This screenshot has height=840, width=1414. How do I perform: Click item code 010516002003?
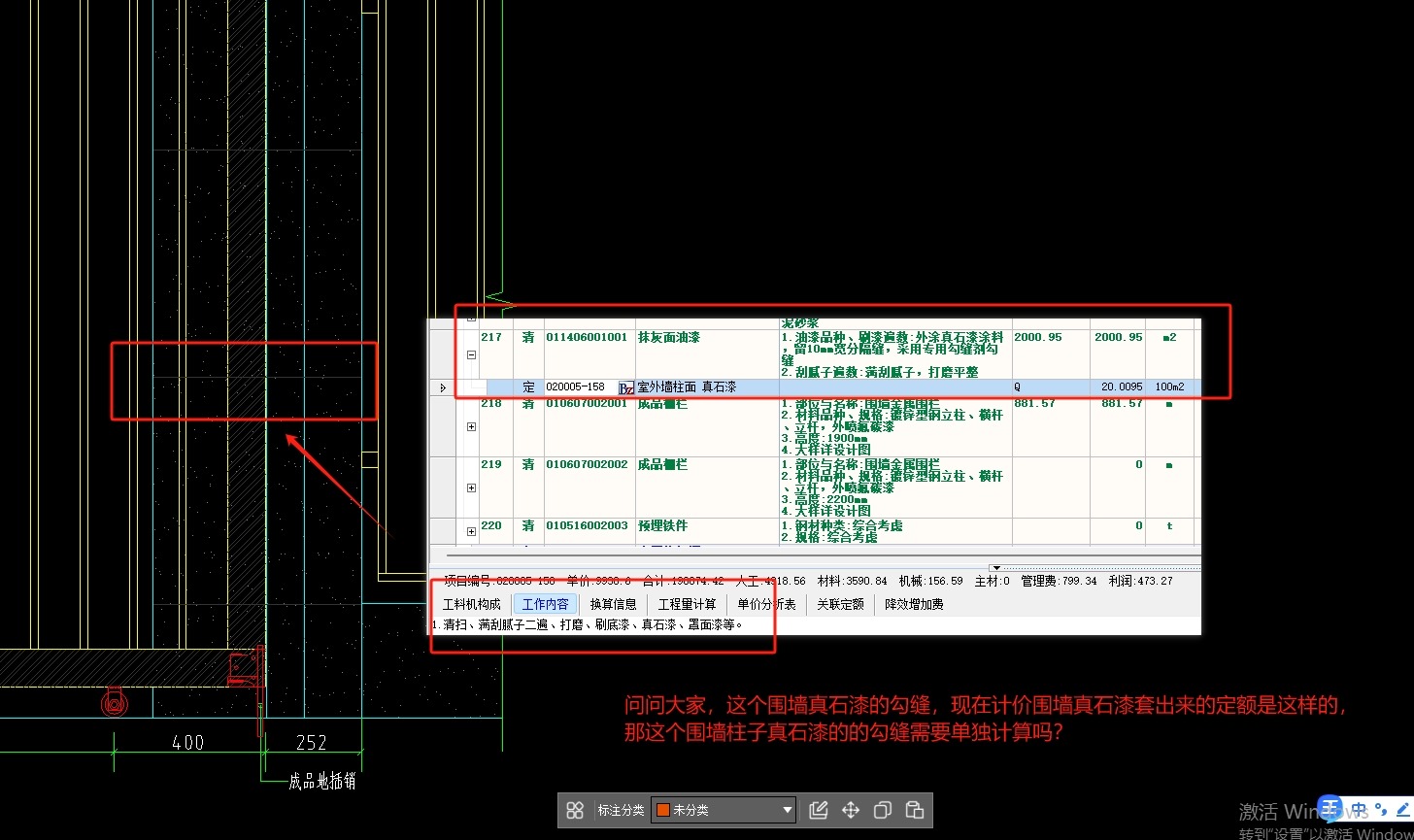588,526
